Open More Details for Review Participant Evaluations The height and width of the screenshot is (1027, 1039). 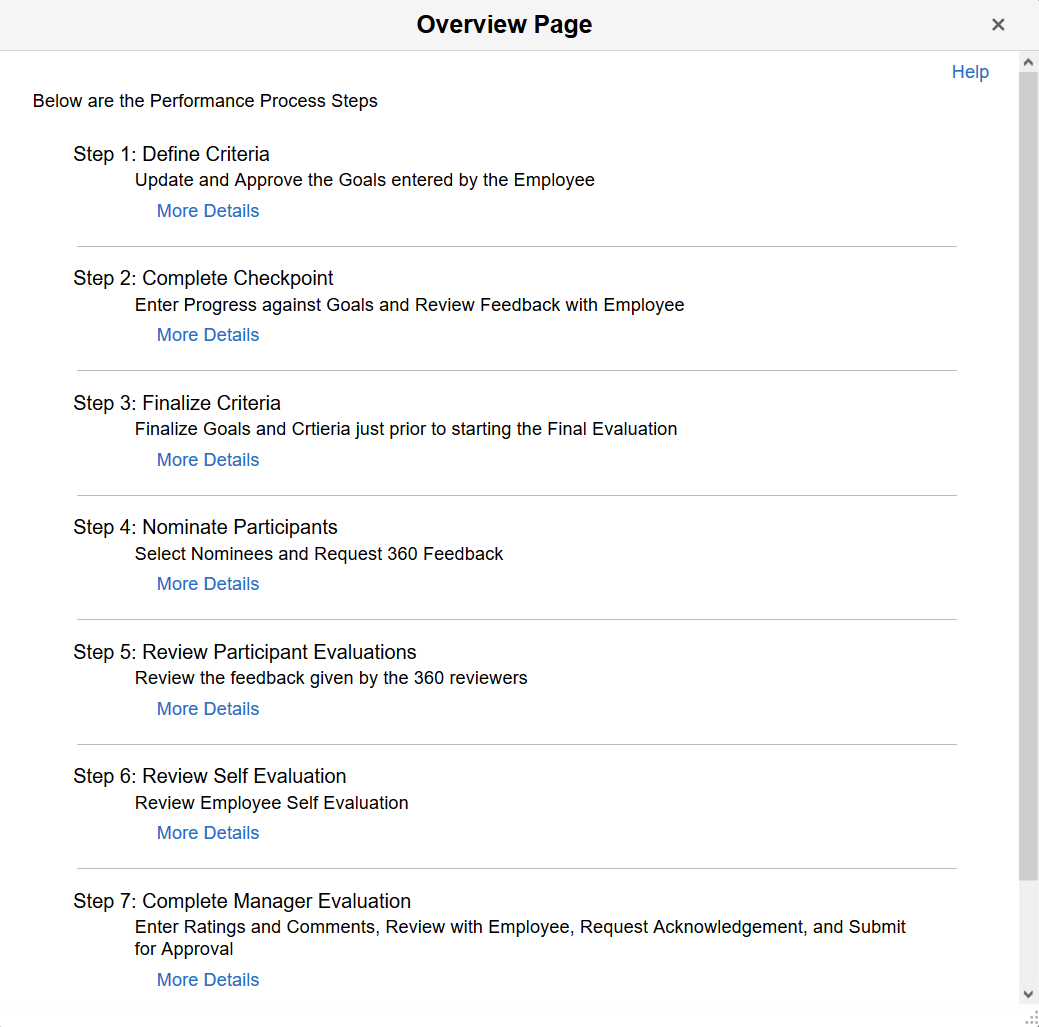pyautogui.click(x=207, y=708)
